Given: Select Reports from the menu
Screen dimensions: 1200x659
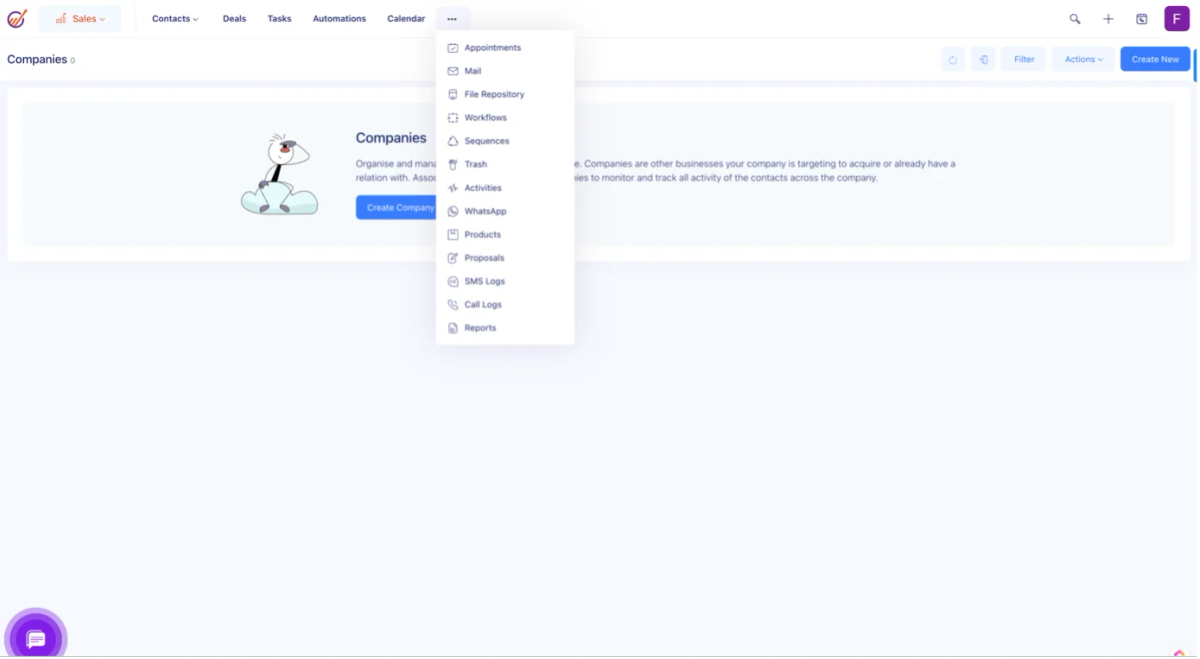Looking at the screenshot, I should coord(505,328).
